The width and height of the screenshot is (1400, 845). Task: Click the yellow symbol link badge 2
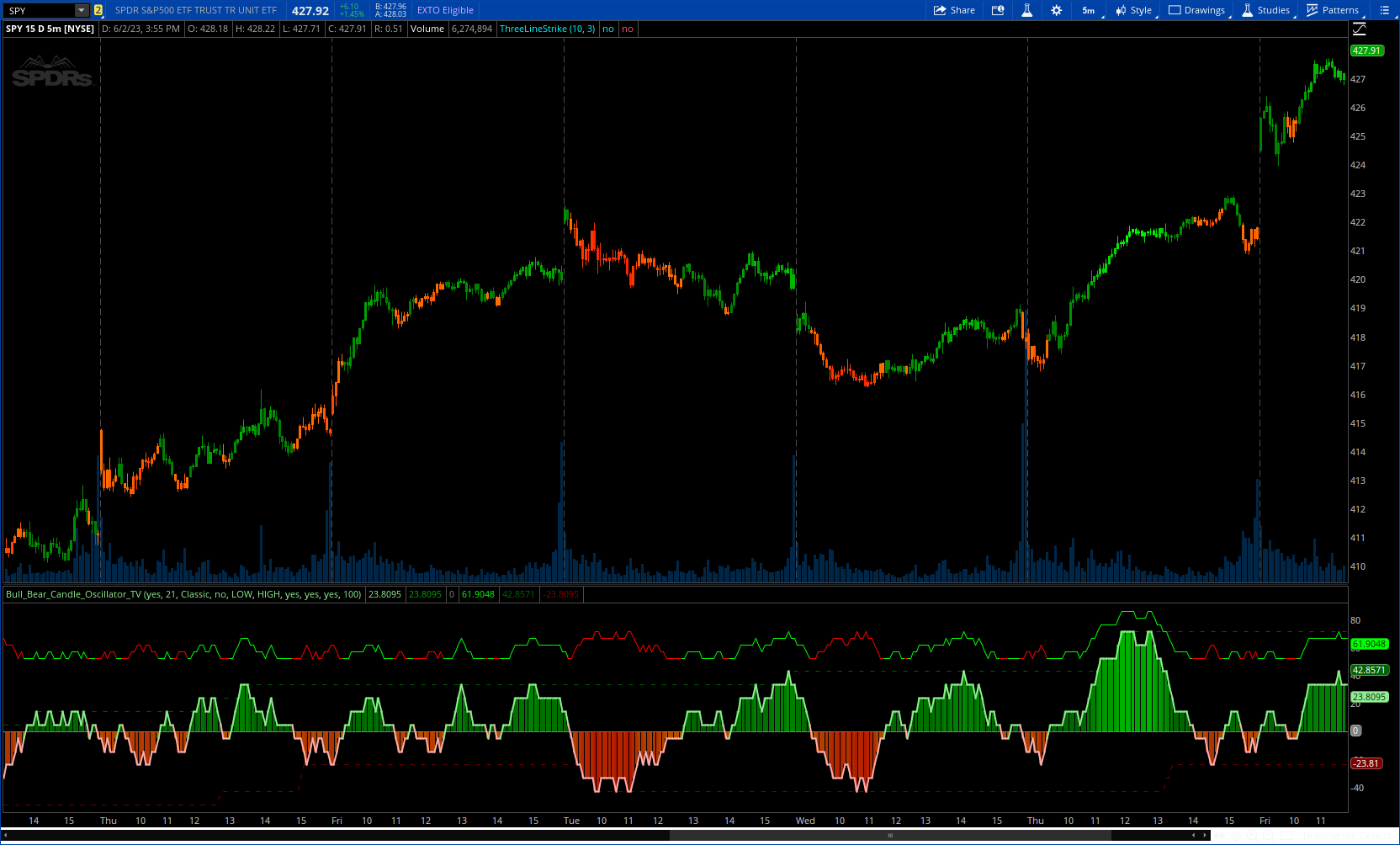click(x=98, y=10)
